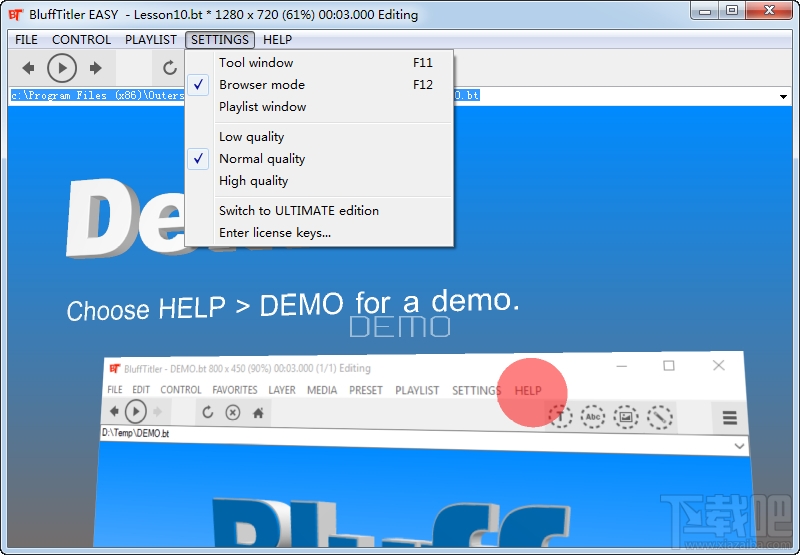Open the FILE menu

(26, 40)
